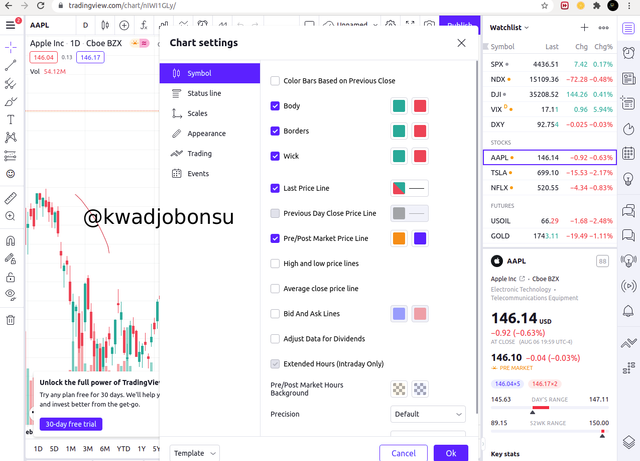
Task: Enable Previous Day Close Price Line
Action: click(275, 213)
